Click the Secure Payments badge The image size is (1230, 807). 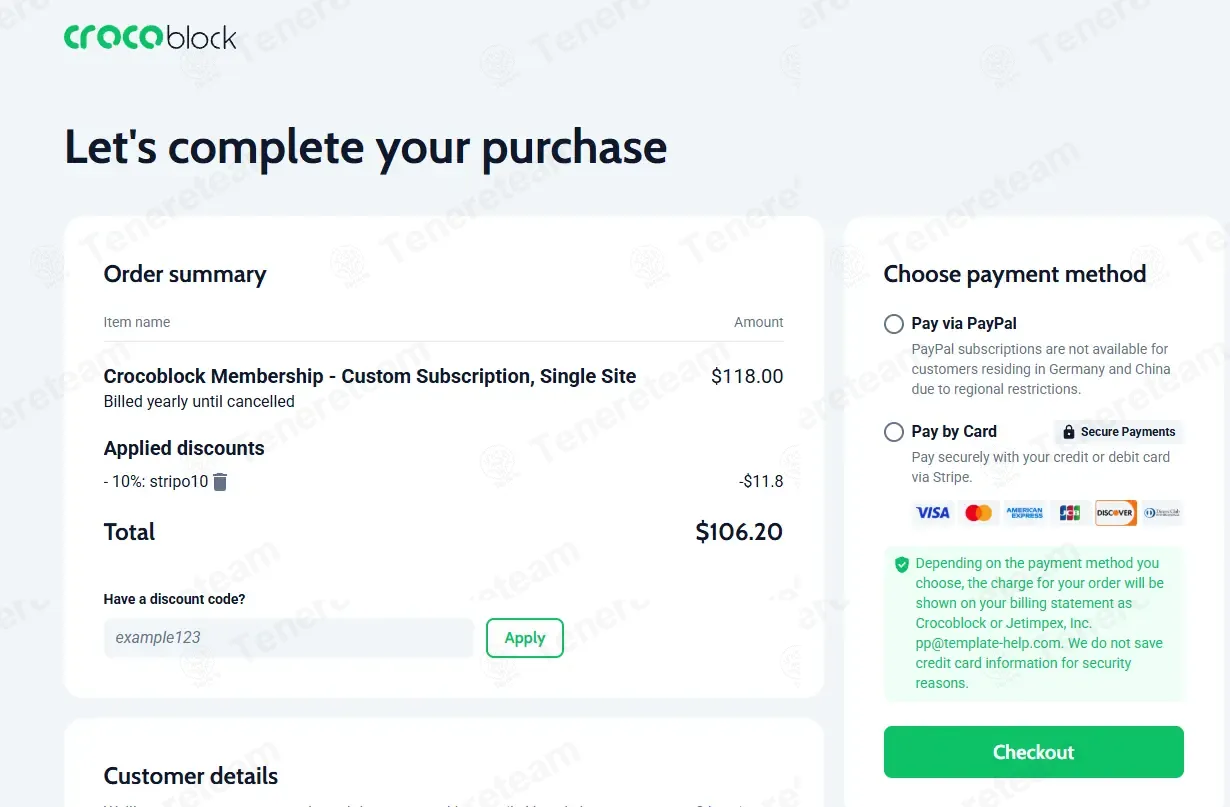[x=1119, y=432]
